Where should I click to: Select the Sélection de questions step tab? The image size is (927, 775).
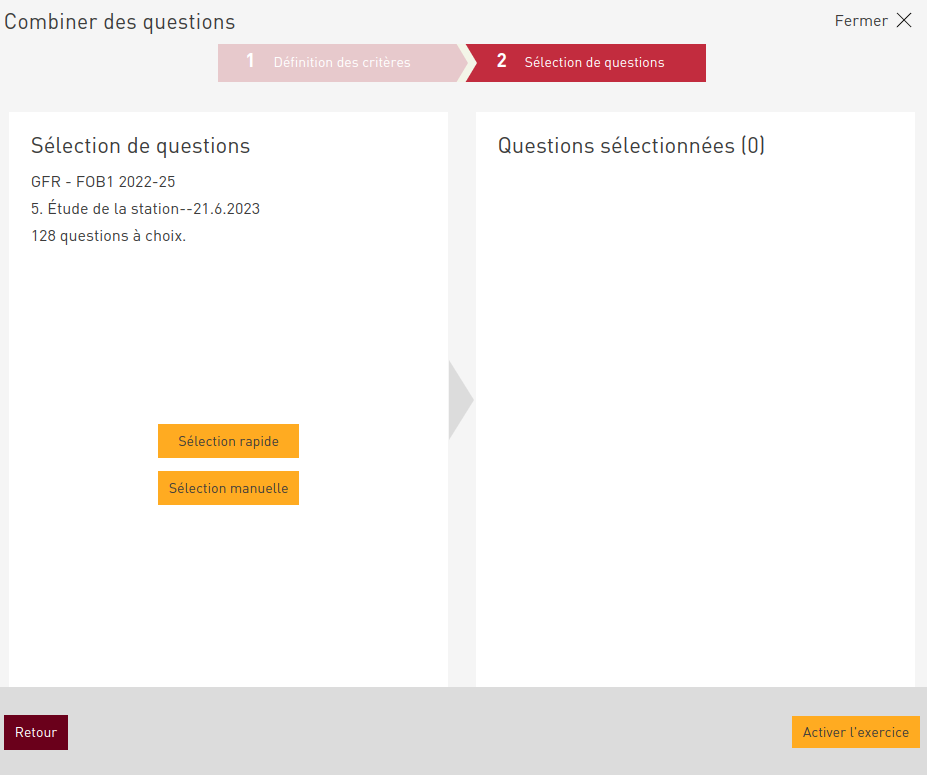pyautogui.click(x=594, y=62)
